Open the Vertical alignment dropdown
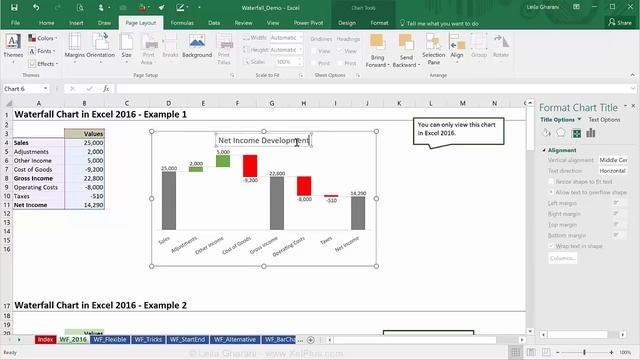This screenshot has height=360, width=640. pos(613,160)
